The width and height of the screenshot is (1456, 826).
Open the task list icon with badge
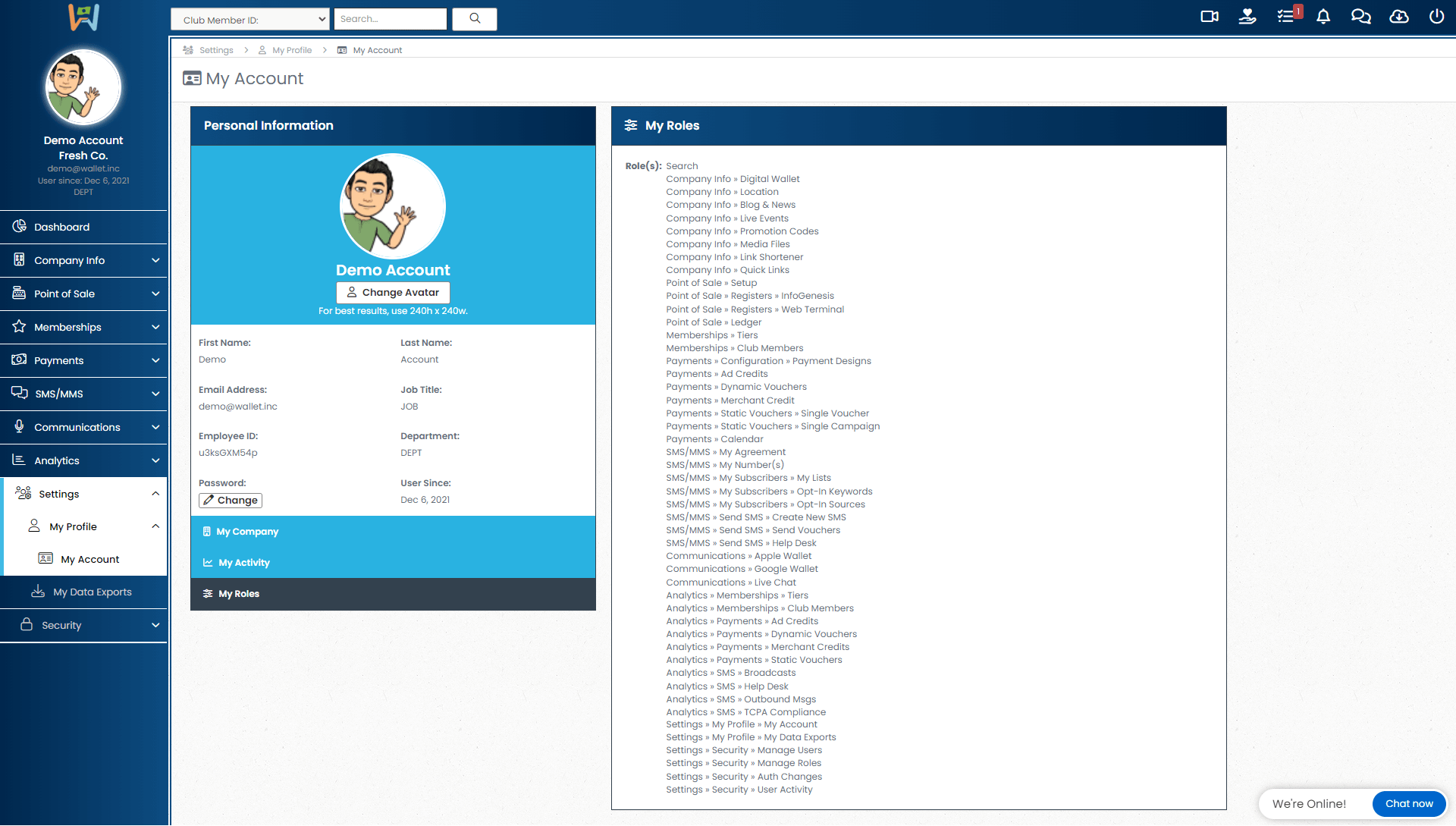point(1285,17)
